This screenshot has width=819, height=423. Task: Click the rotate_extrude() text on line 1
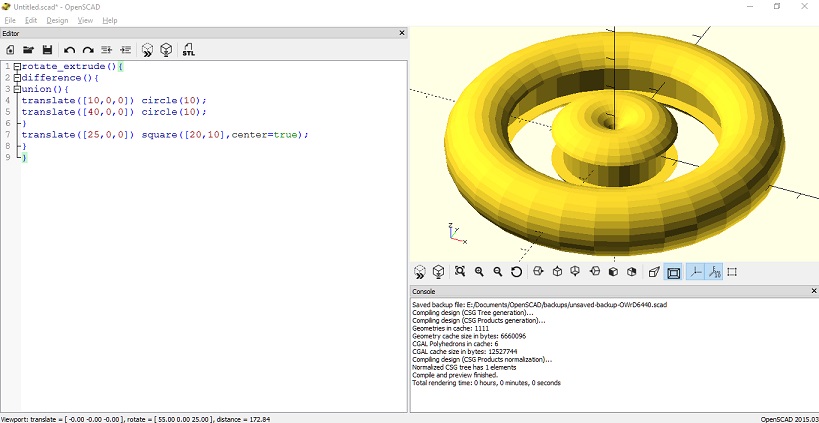(x=68, y=67)
